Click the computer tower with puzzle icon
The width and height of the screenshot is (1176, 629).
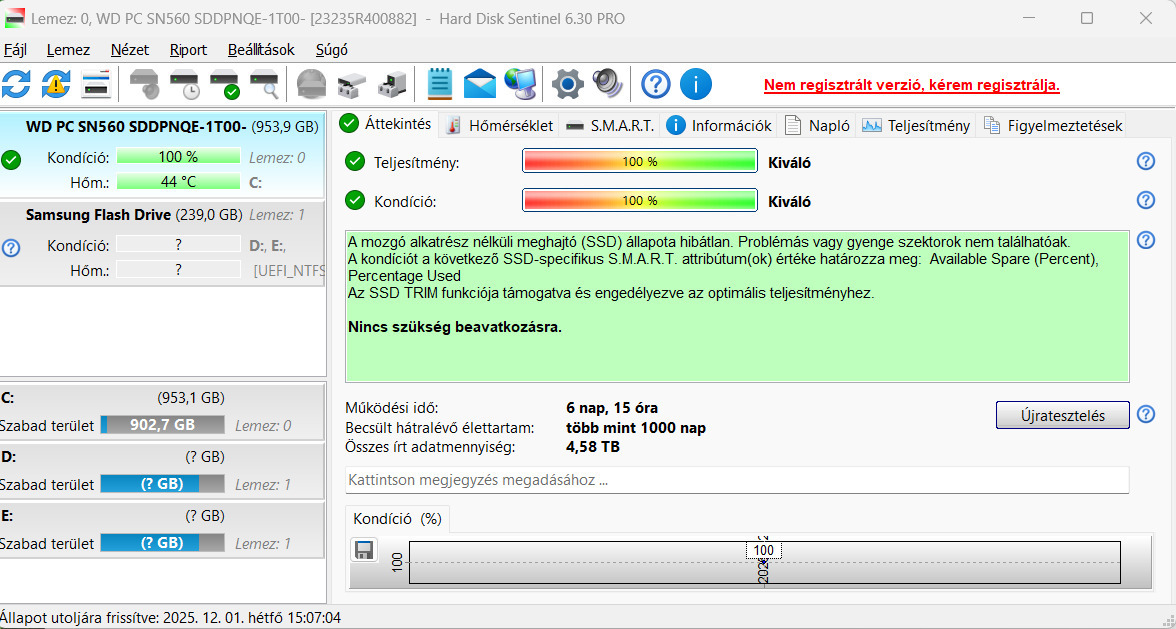[392, 84]
